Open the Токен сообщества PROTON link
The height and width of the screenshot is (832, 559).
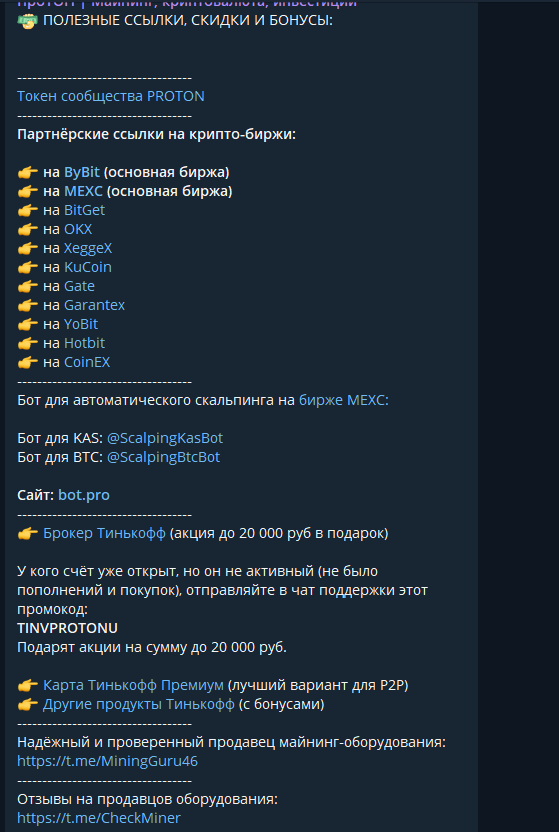(110, 96)
